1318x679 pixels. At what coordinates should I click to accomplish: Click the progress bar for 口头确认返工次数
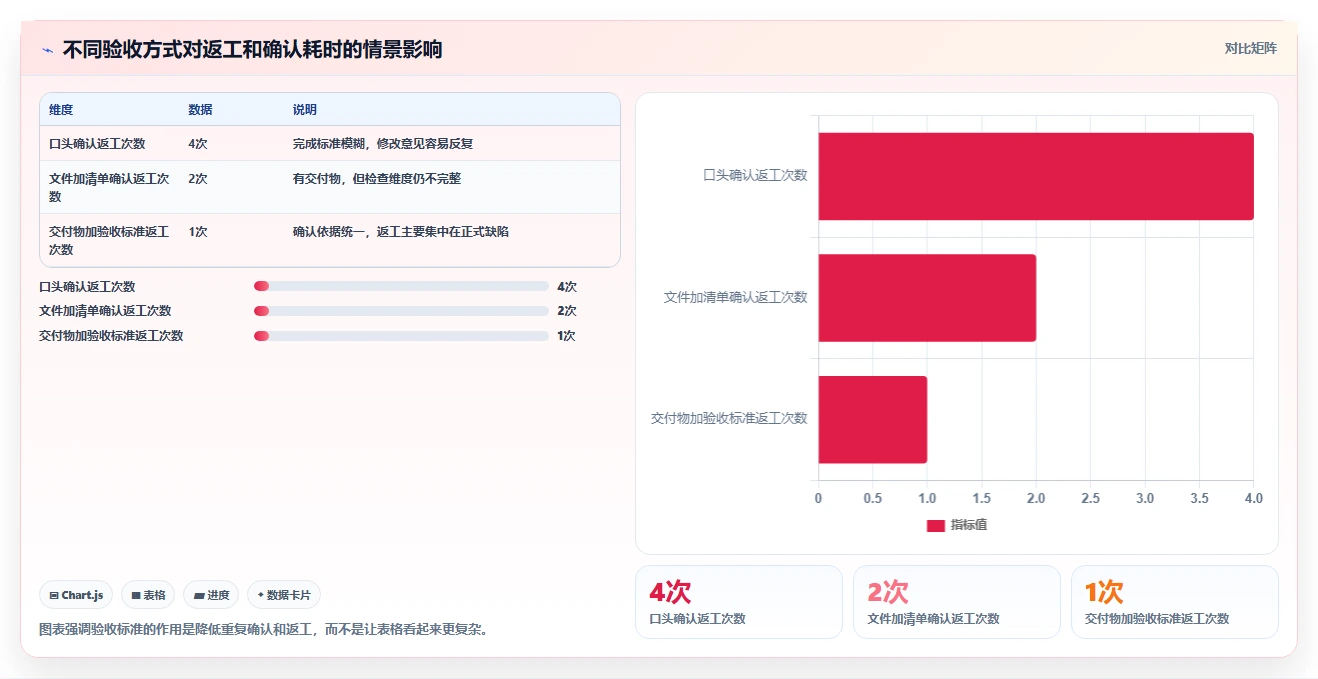401,286
